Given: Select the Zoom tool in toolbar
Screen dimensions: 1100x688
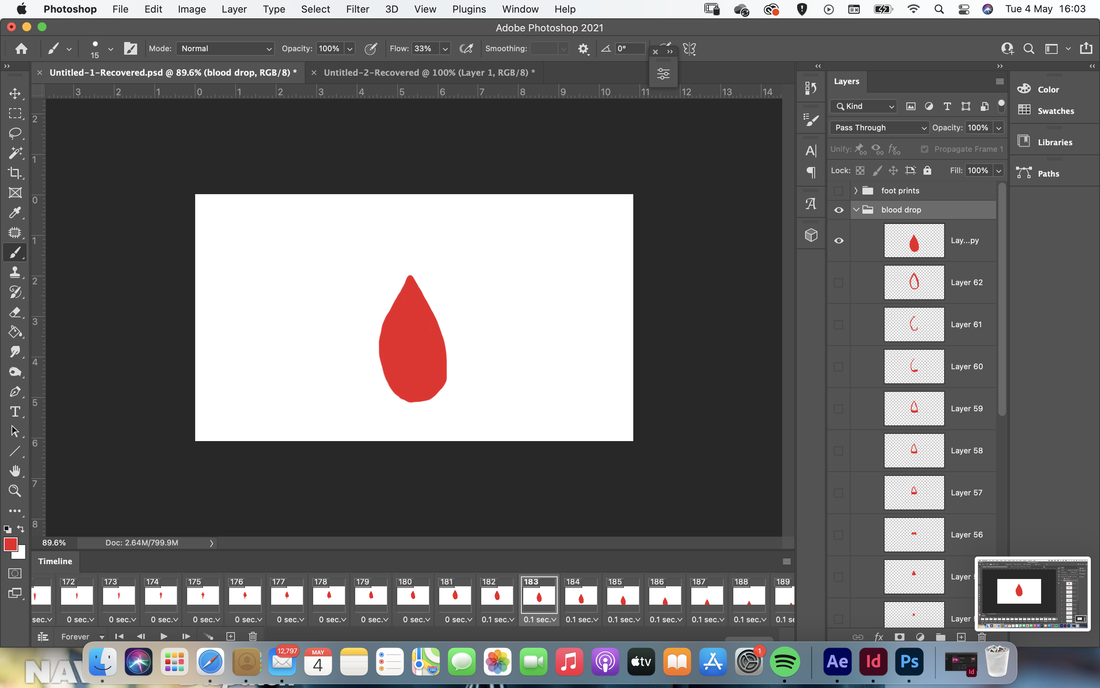Looking at the screenshot, I should (x=15, y=491).
